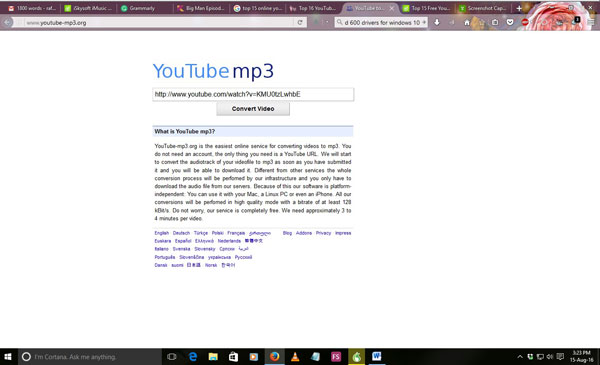Select the Svenska language link
The height and width of the screenshot is (365, 600).
click(x=181, y=249)
